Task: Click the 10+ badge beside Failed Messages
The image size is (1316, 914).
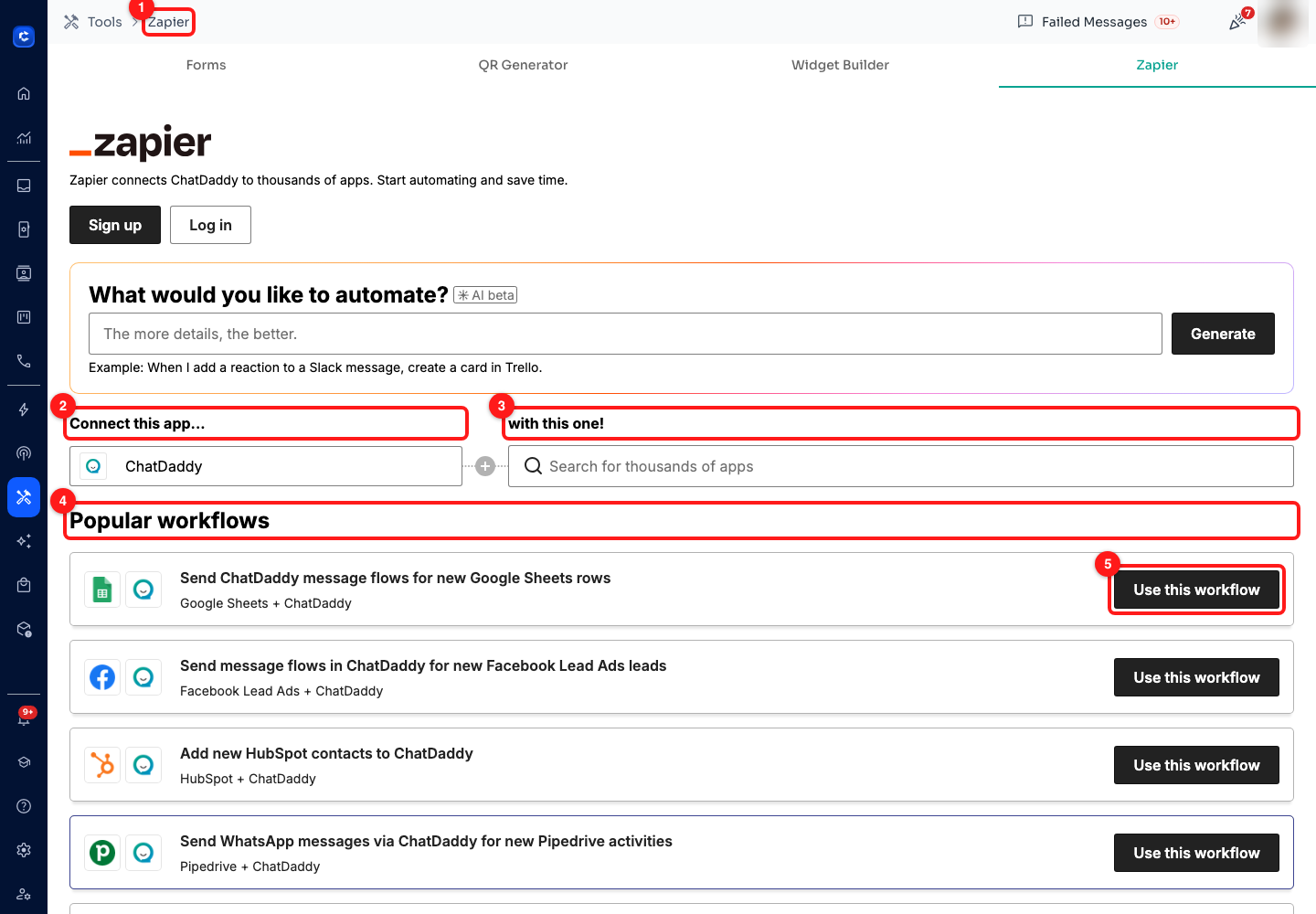Action: (1167, 22)
